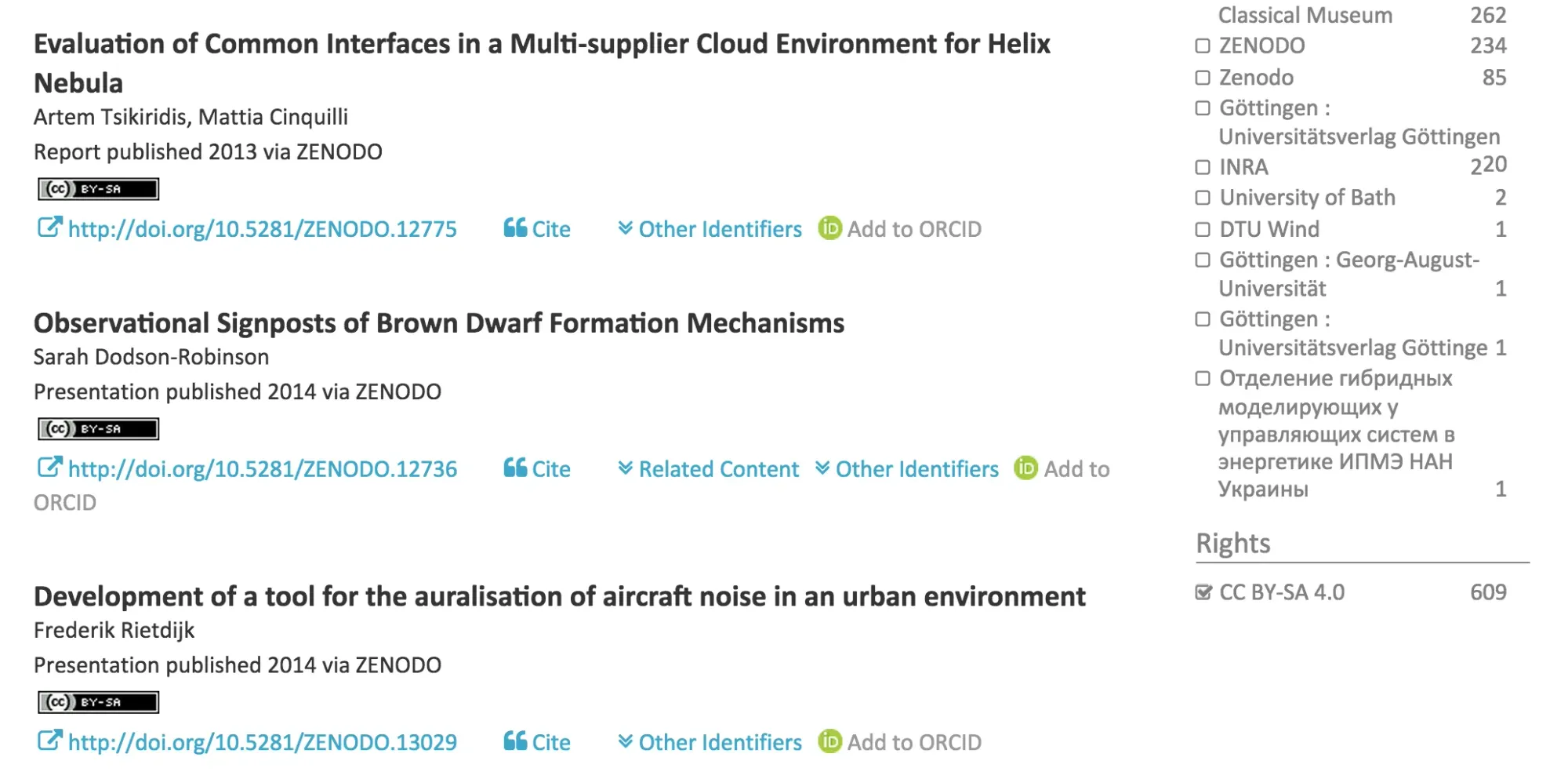Click the ORCID icon for the Brown Dwarf record

coord(1025,468)
